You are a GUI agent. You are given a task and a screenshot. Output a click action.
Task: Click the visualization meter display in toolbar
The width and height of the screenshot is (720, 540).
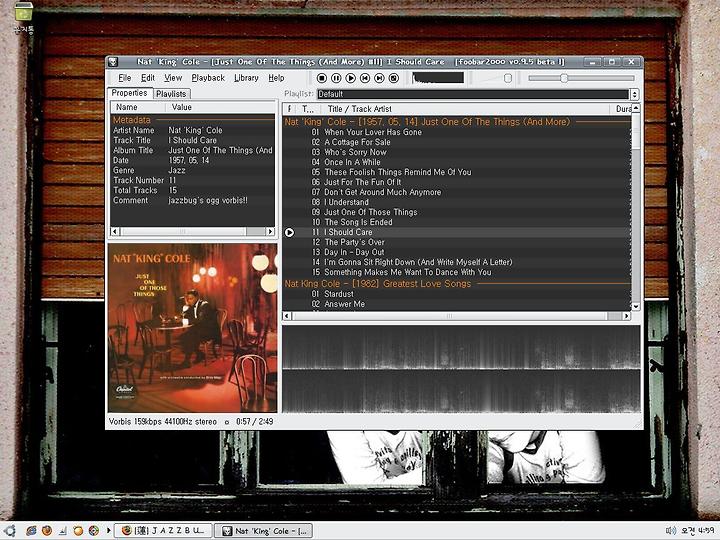(438, 78)
